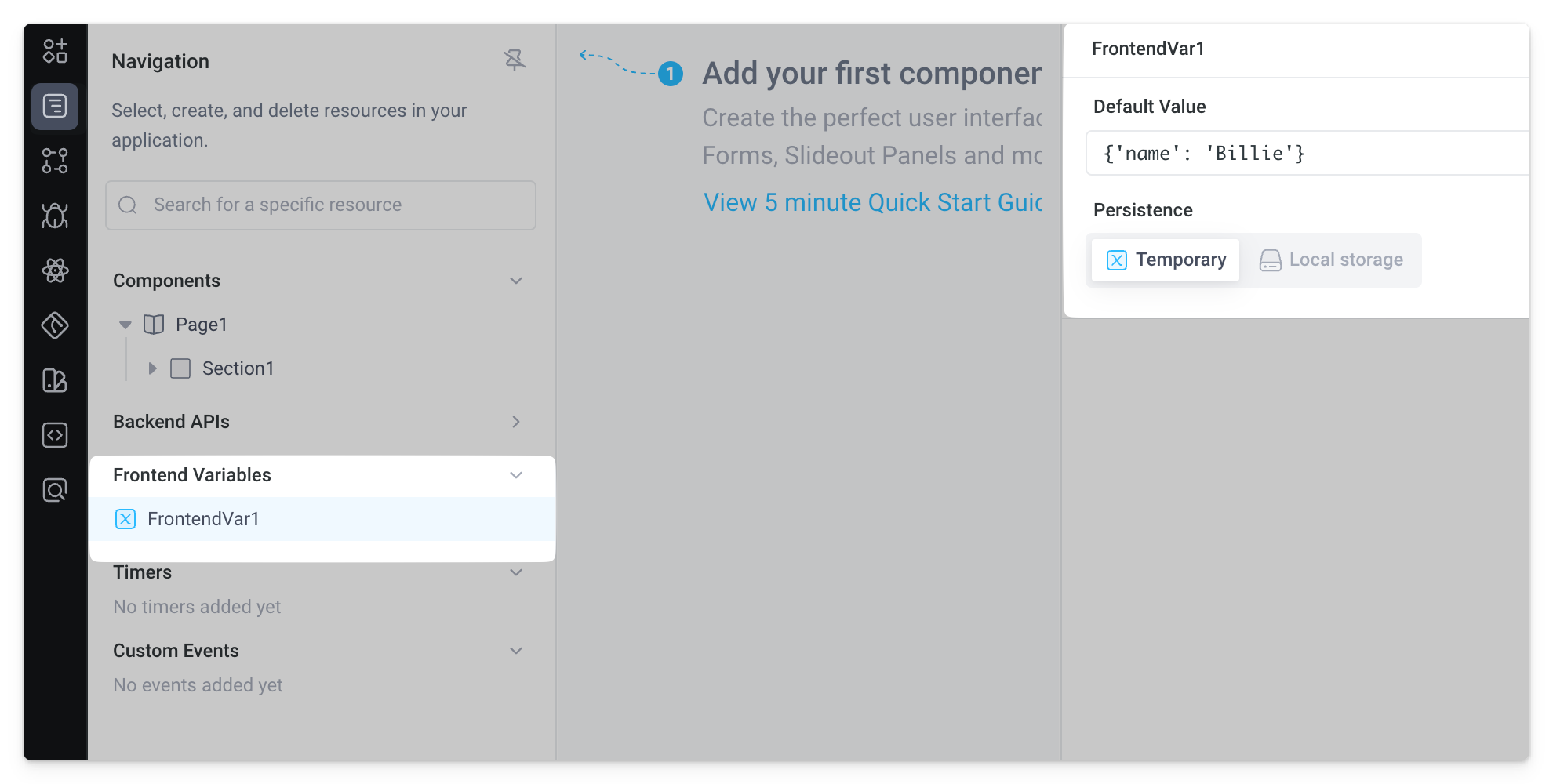Open the Add Components panel
The image size is (1553, 784).
pyautogui.click(x=54, y=51)
